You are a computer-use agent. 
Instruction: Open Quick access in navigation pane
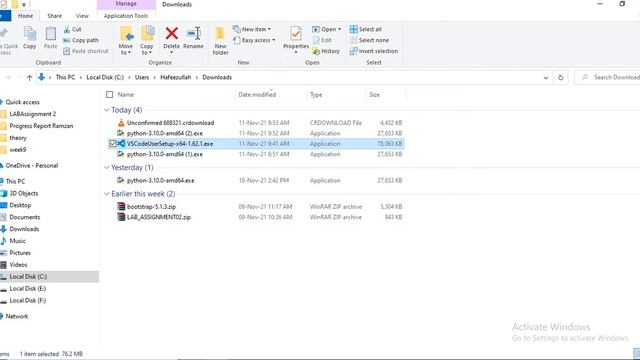[x=22, y=102]
